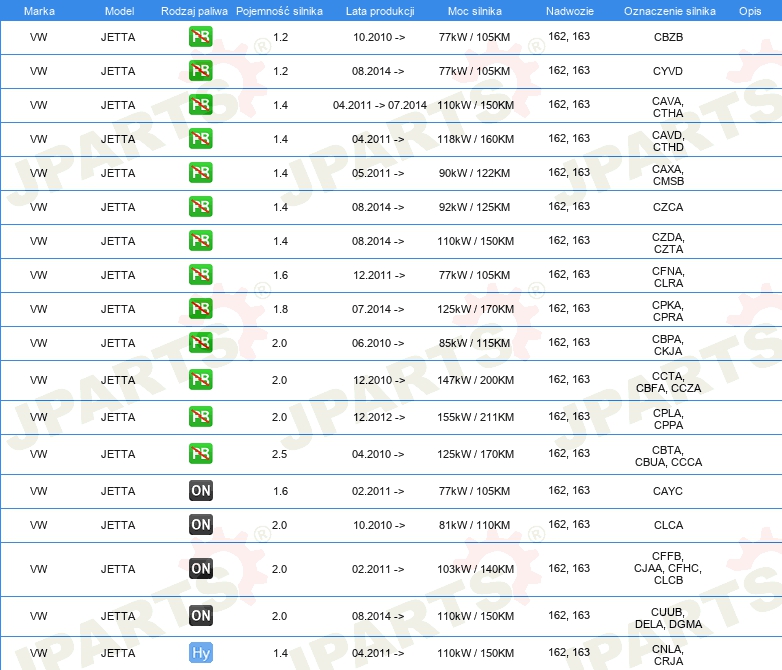The height and width of the screenshot is (670, 782).
Task: Click petrol icon in the CPKA, CPRA row
Action: 200,308
